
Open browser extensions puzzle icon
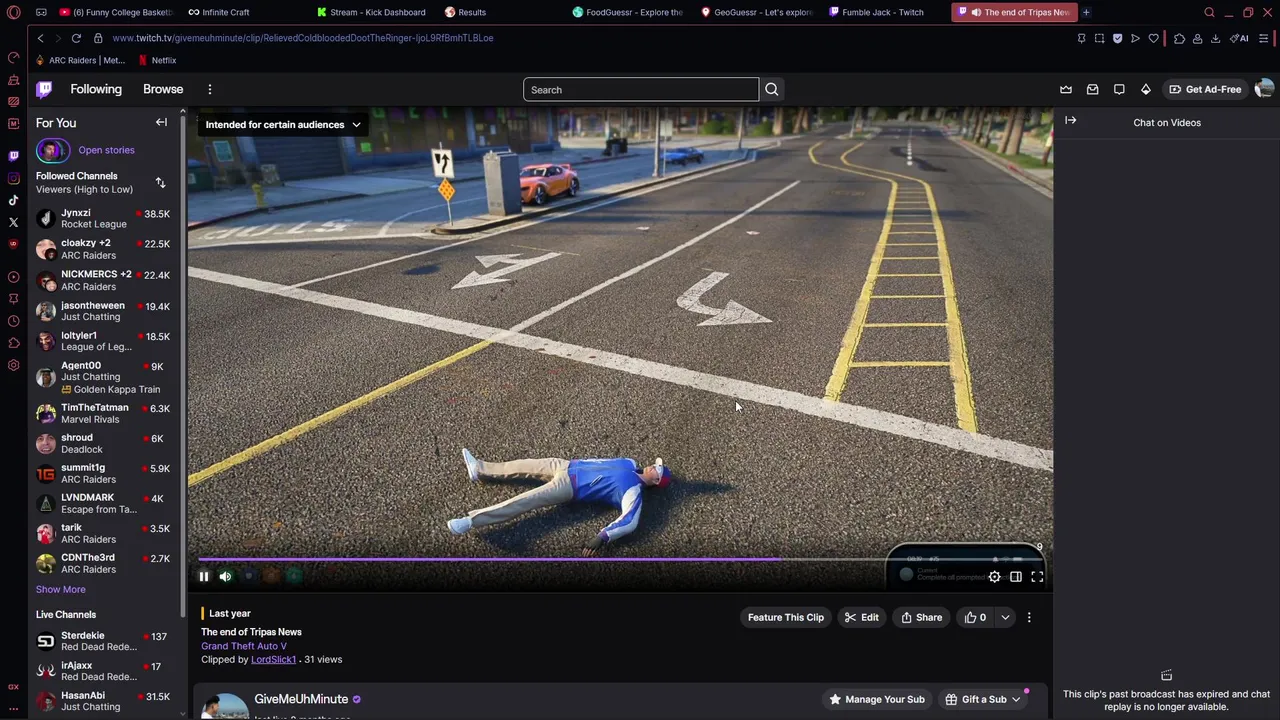click(x=1179, y=38)
